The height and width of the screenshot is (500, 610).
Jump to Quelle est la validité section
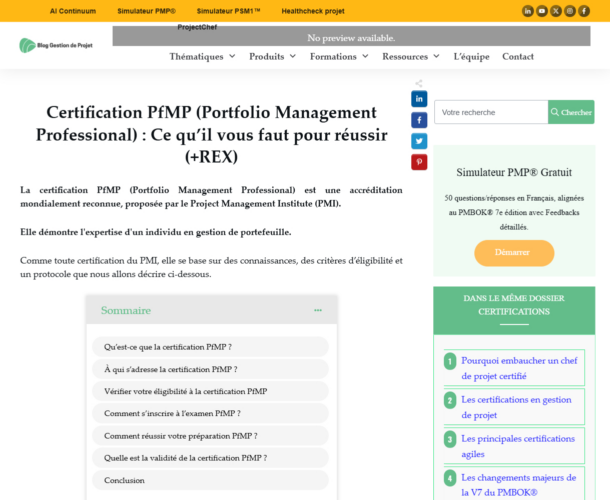tap(210, 458)
